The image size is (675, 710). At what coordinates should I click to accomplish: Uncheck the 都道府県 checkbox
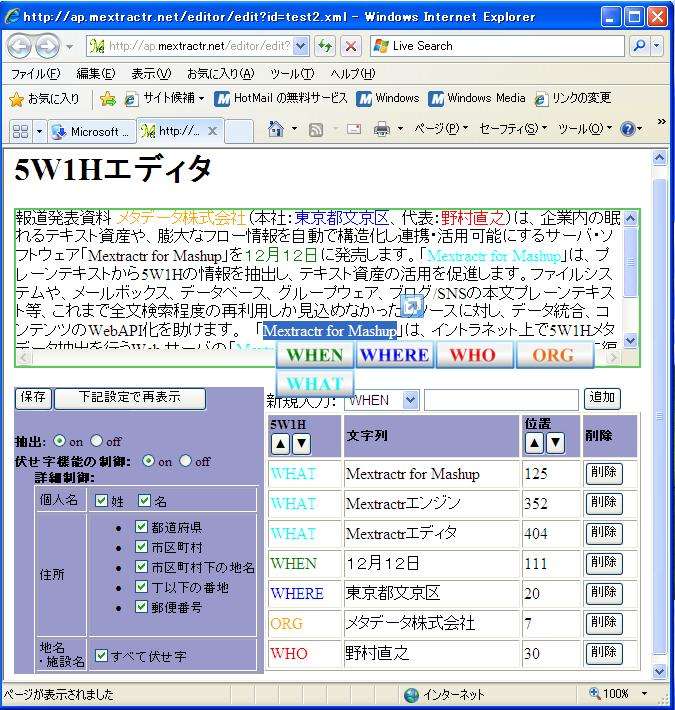point(141,527)
